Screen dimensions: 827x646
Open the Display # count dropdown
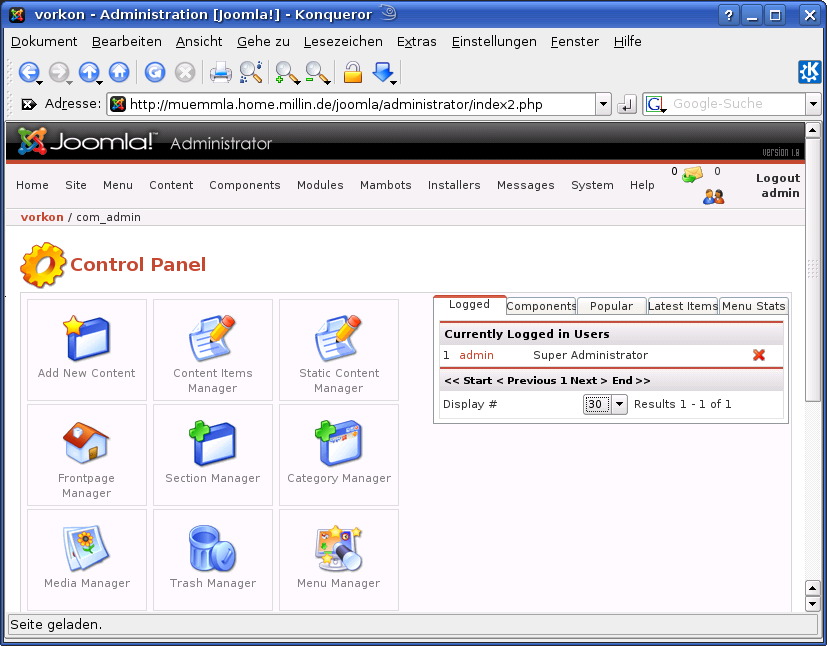(x=620, y=404)
